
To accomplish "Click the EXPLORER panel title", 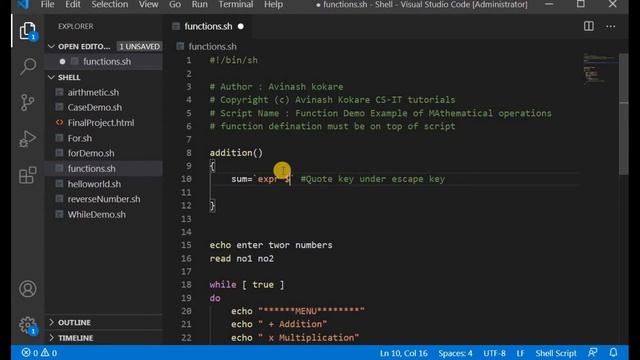I will point(76,26).
